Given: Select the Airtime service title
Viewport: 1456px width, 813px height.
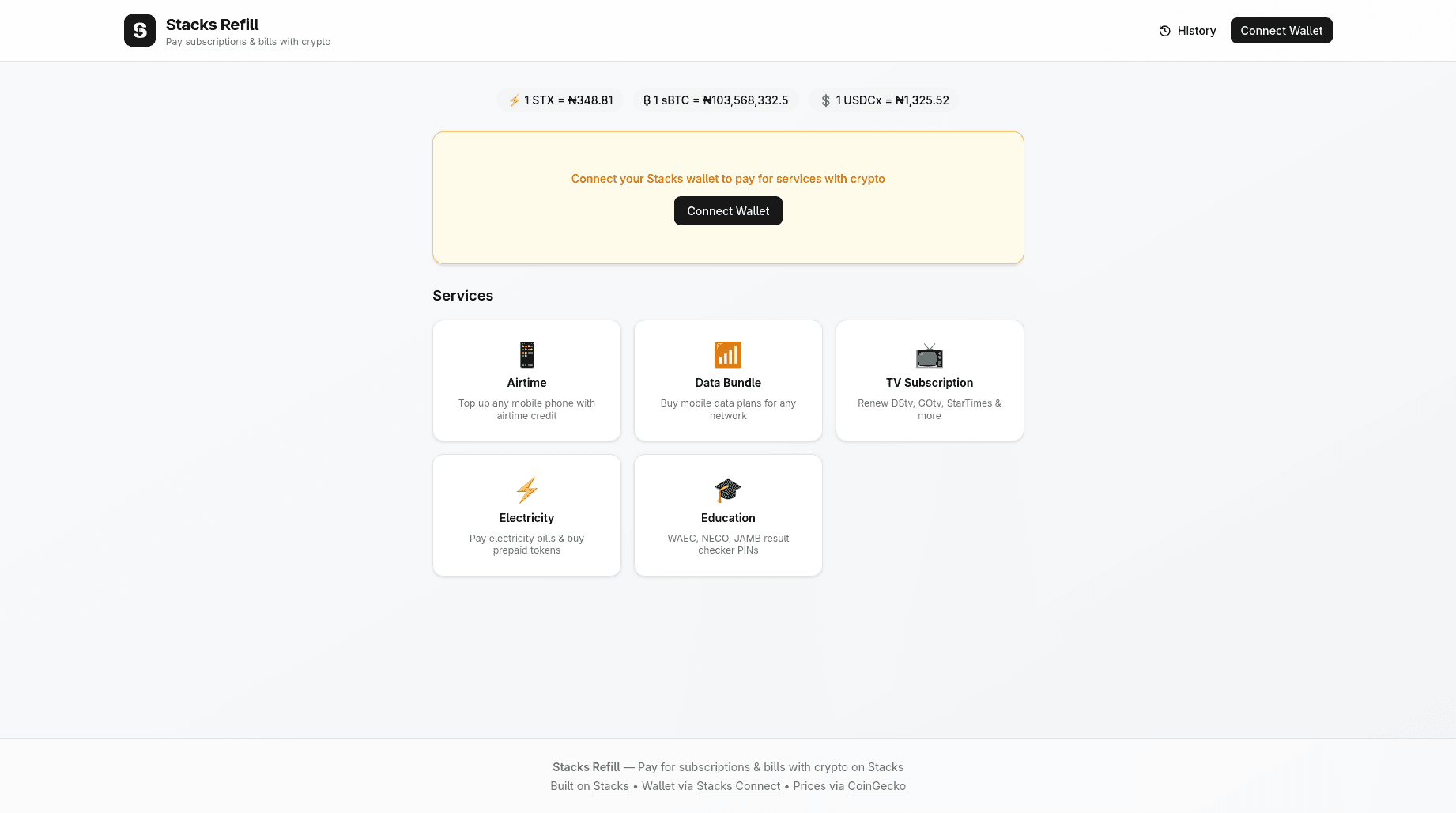Looking at the screenshot, I should [526, 383].
